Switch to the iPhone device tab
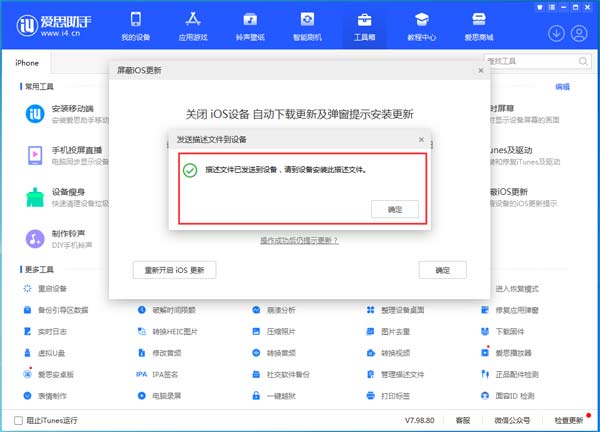Screen dimensions: 600x432 (x=27, y=63)
